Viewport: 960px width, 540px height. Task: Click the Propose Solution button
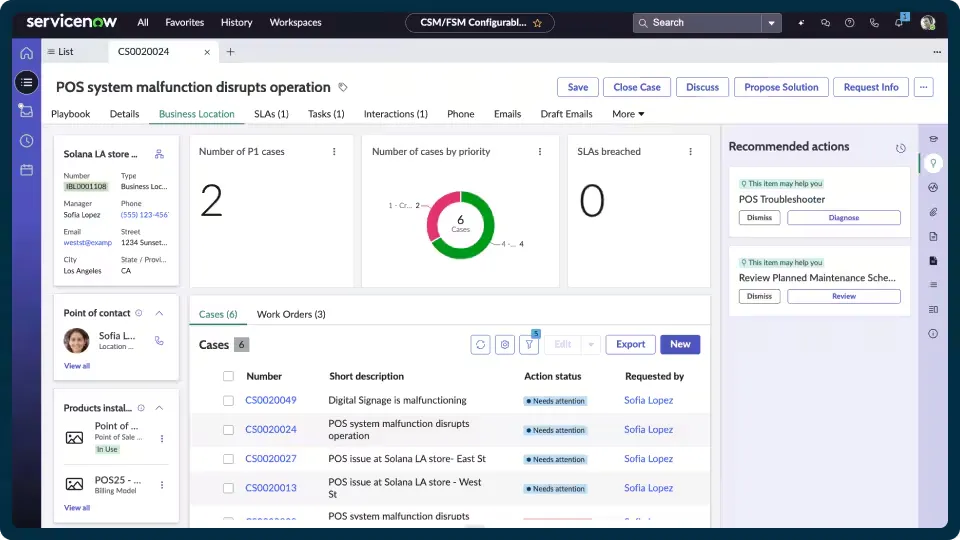click(781, 87)
